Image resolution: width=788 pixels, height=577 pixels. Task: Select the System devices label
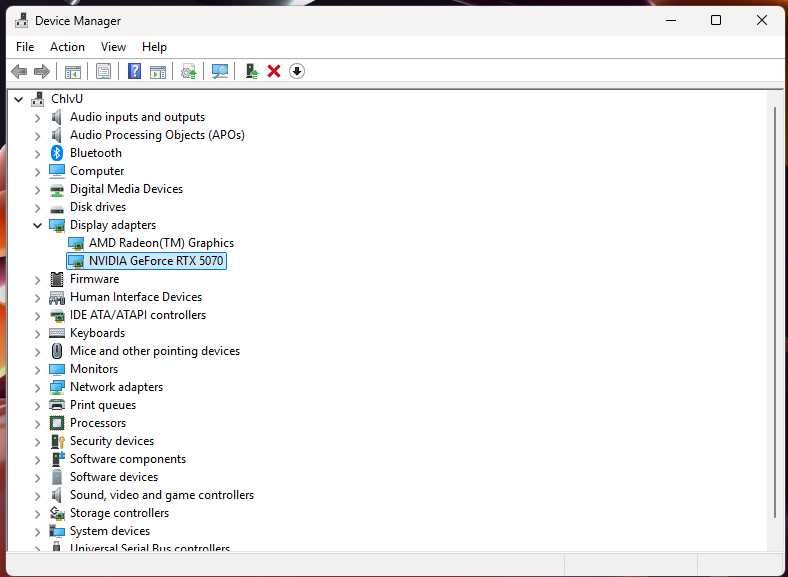click(x=110, y=531)
